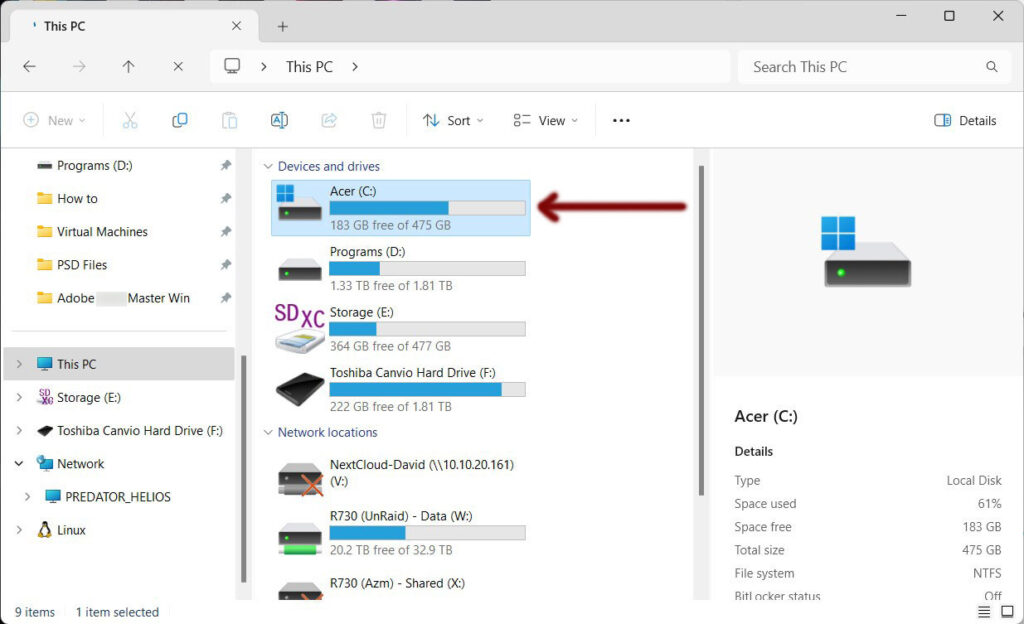Click the Copy icon in toolbar

tap(180, 120)
